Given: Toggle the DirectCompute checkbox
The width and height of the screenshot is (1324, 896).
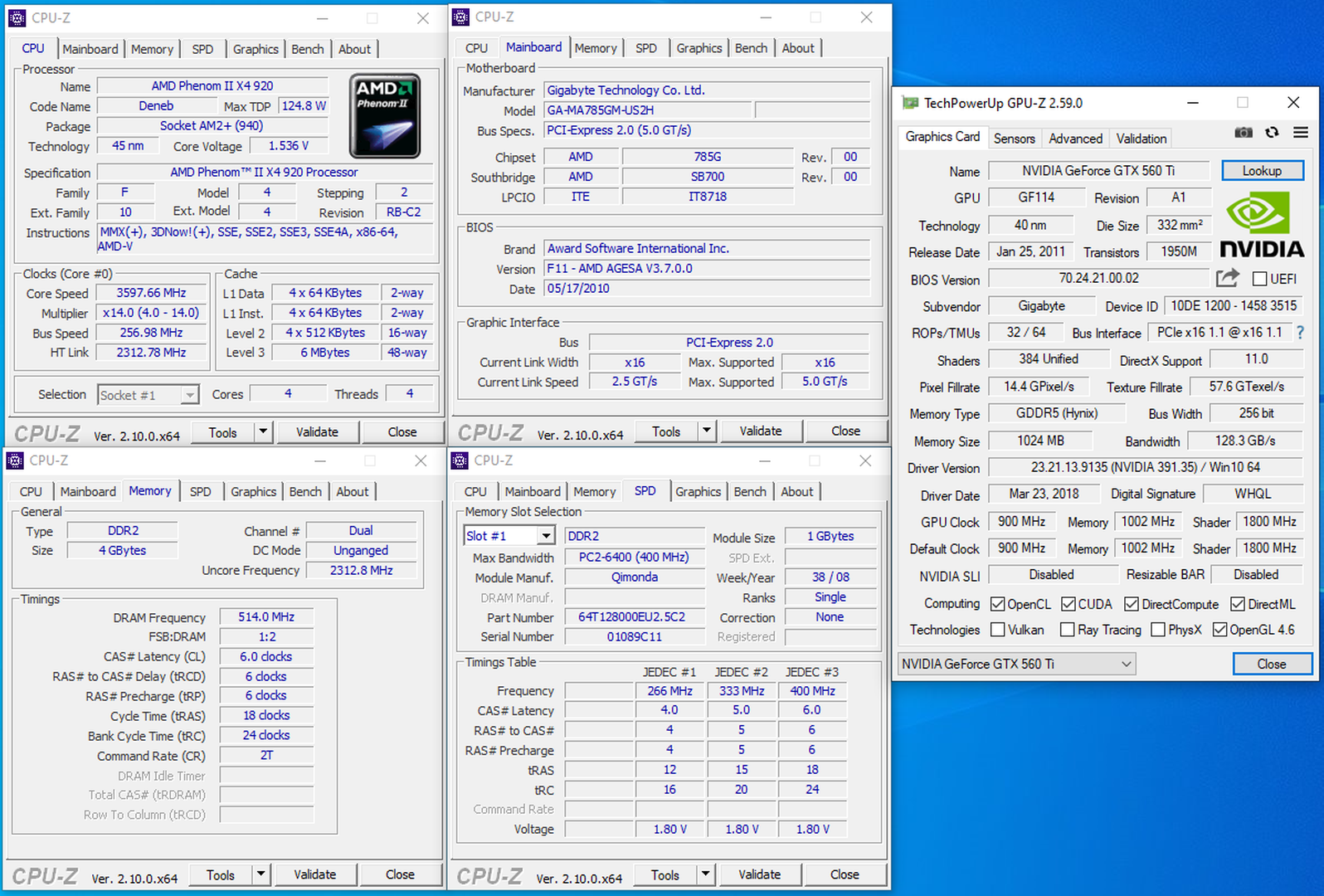Looking at the screenshot, I should tap(1132, 604).
